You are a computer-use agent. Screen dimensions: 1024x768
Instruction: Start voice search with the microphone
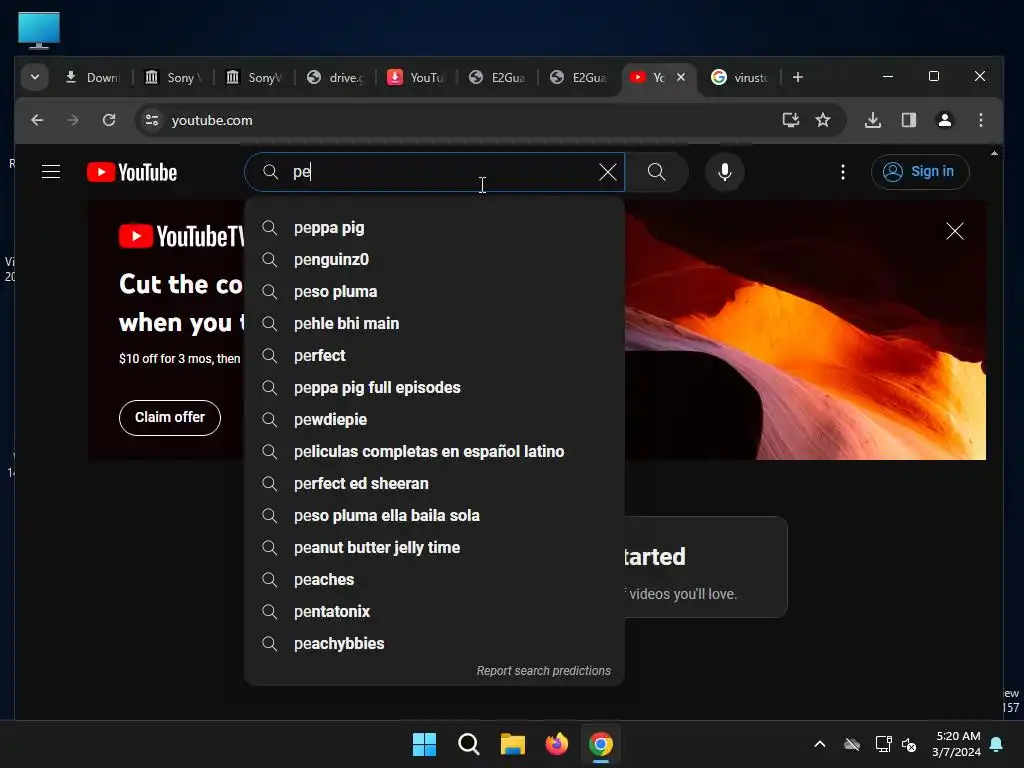pos(724,172)
